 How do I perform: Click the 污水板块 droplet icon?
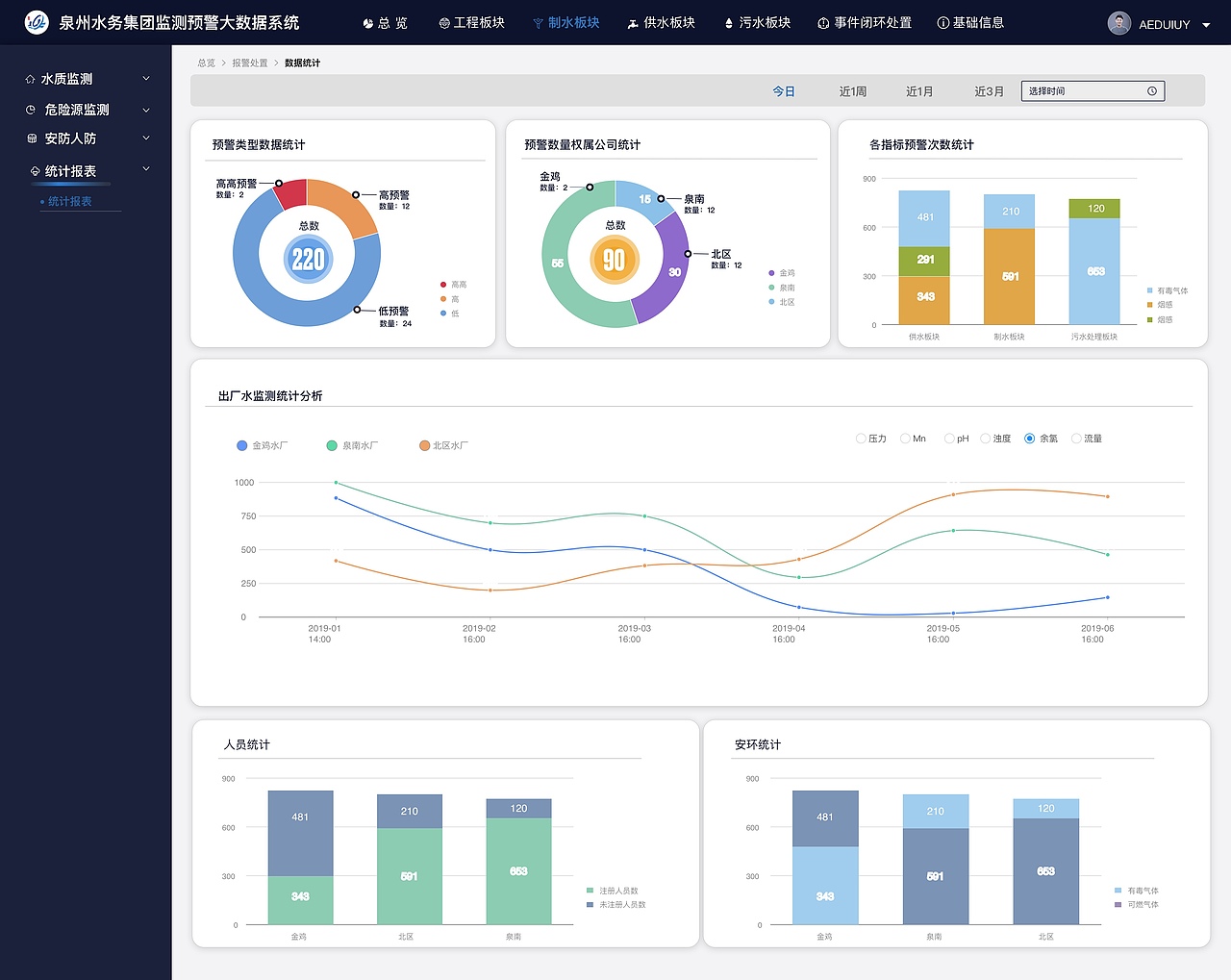click(x=729, y=23)
